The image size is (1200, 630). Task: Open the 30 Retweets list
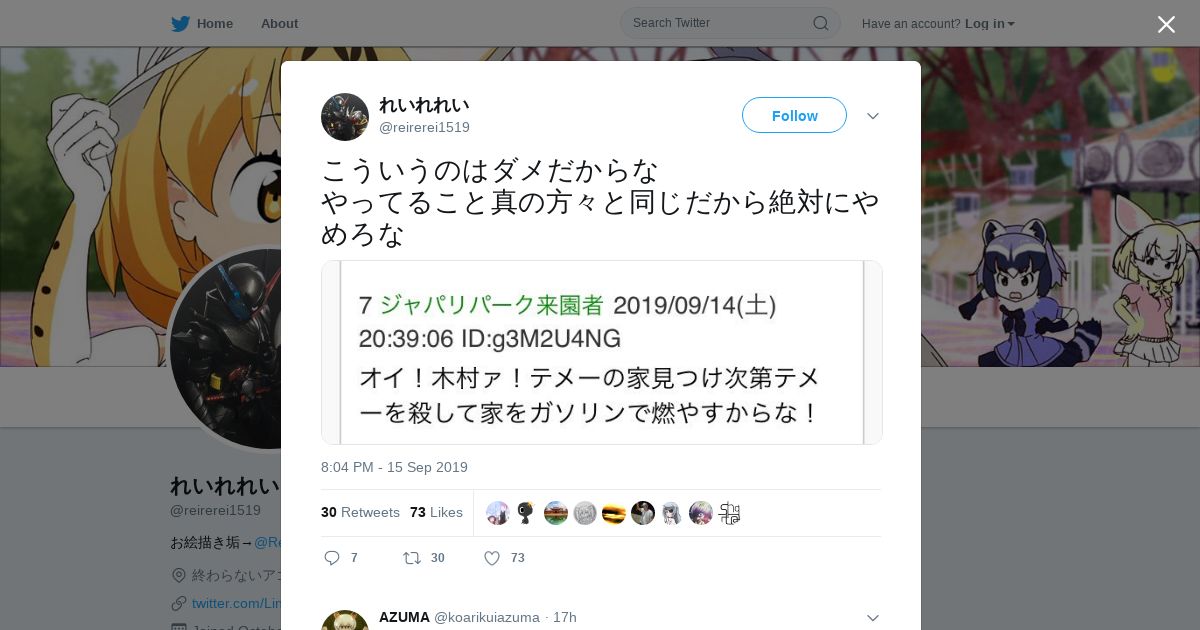tap(360, 512)
